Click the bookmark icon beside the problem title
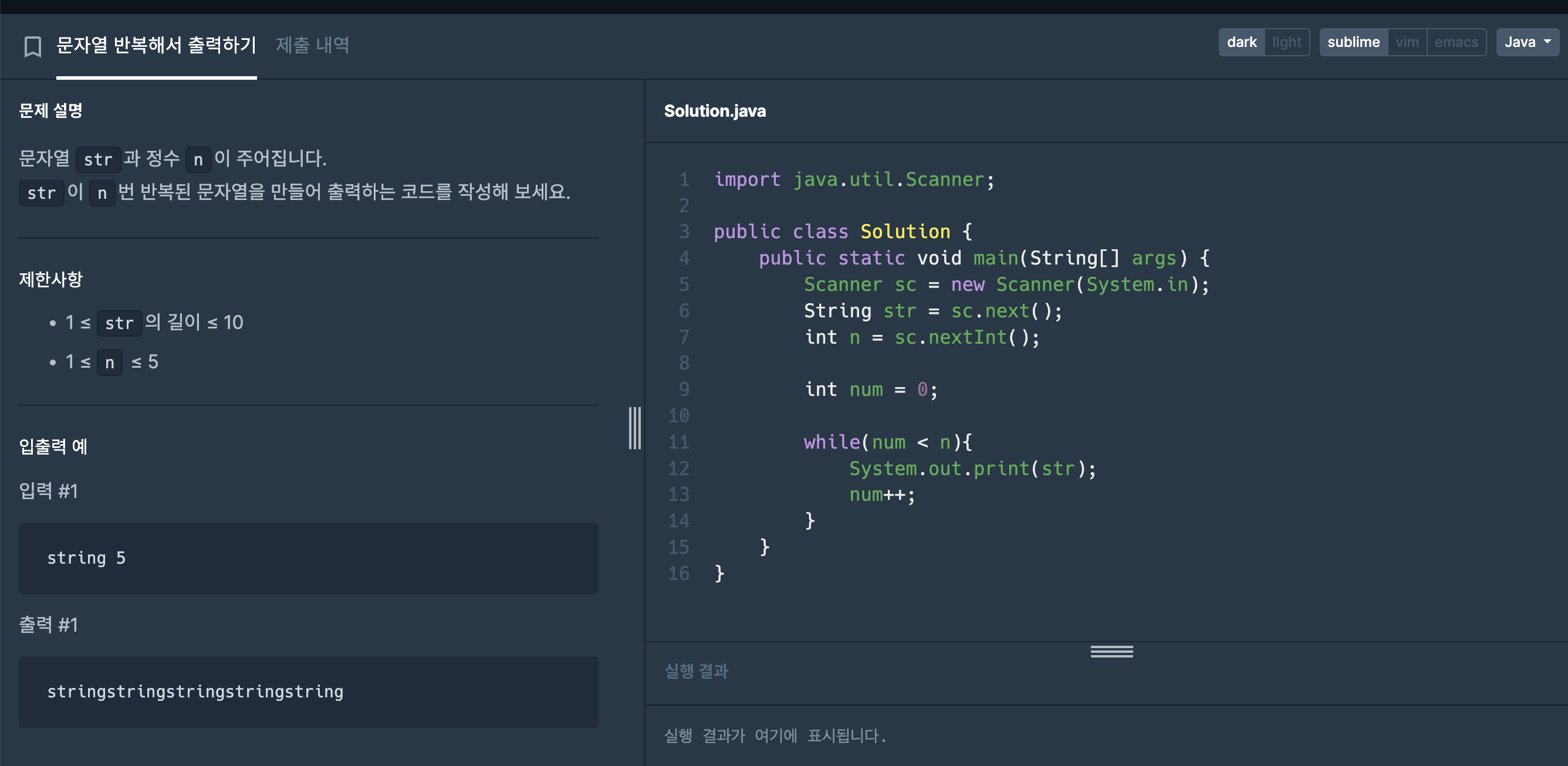The image size is (1568, 766). (x=32, y=46)
